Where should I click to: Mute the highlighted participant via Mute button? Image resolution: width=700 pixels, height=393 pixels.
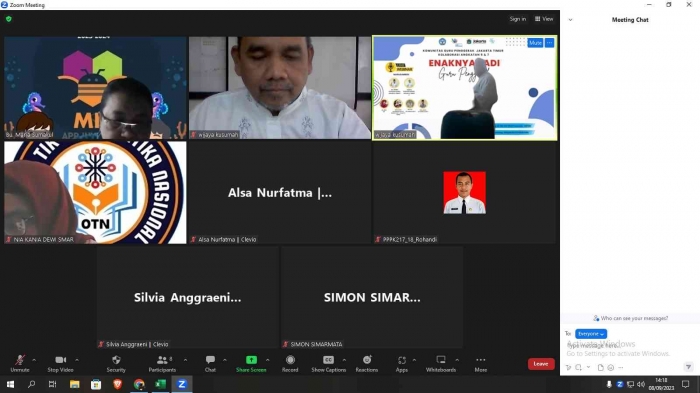(x=535, y=43)
